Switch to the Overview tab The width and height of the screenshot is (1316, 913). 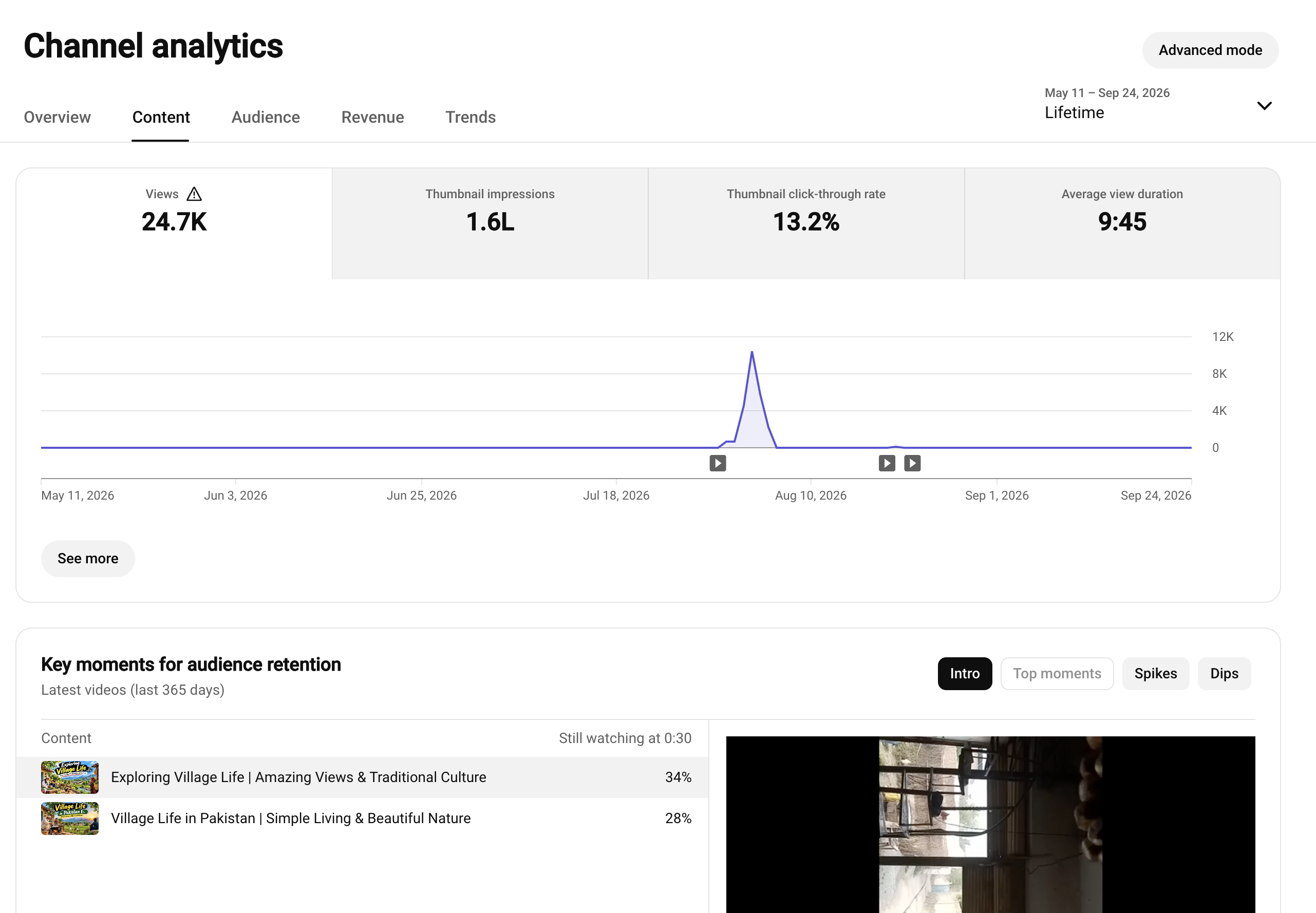pyautogui.click(x=57, y=117)
